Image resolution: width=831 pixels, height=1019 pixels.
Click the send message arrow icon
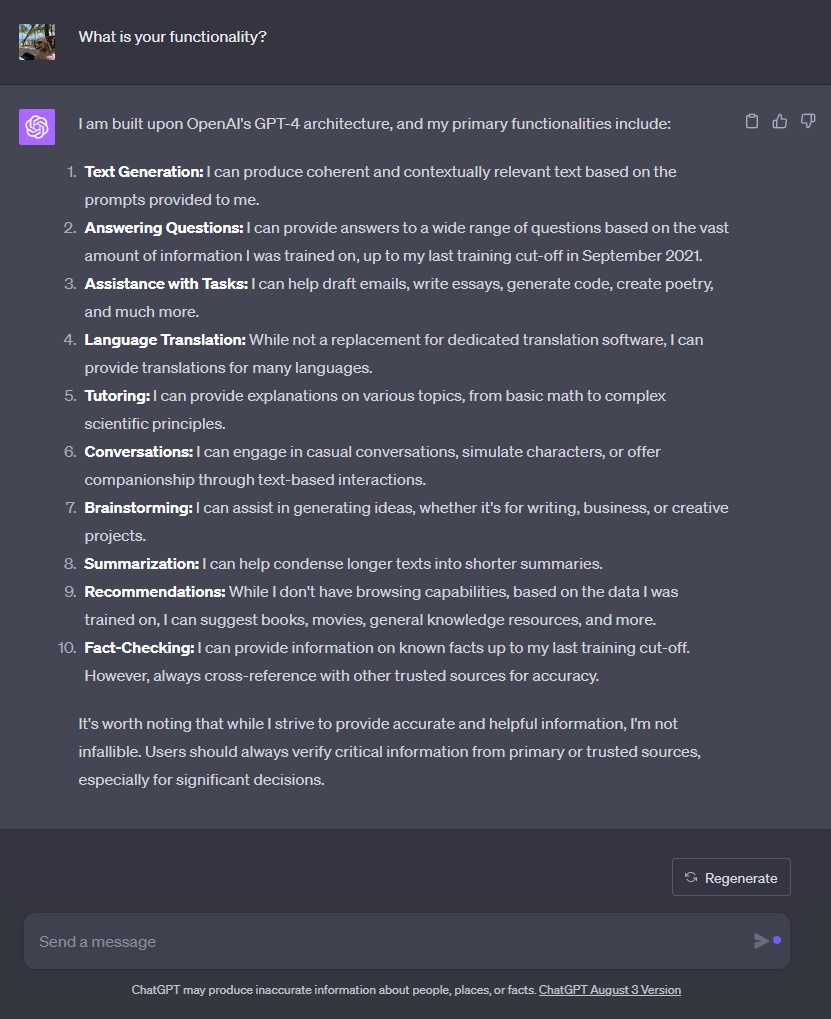pos(761,940)
